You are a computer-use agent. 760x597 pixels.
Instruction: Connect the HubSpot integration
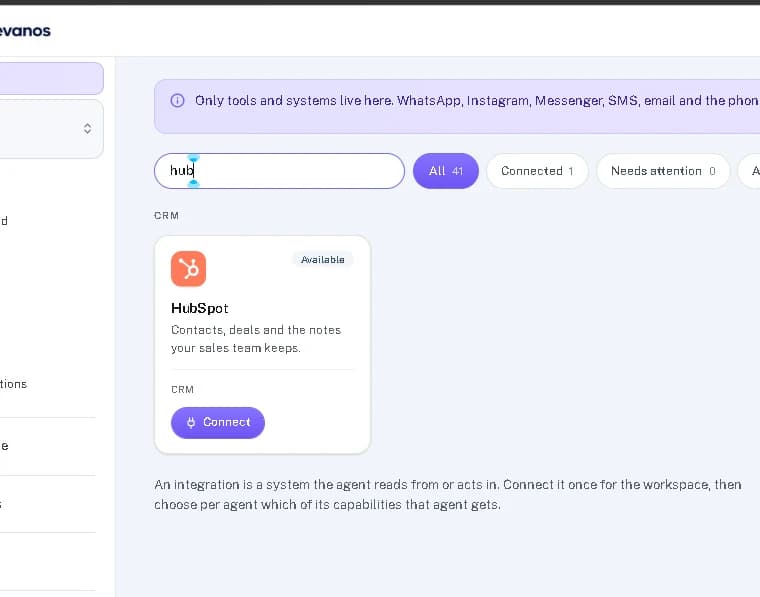click(218, 423)
